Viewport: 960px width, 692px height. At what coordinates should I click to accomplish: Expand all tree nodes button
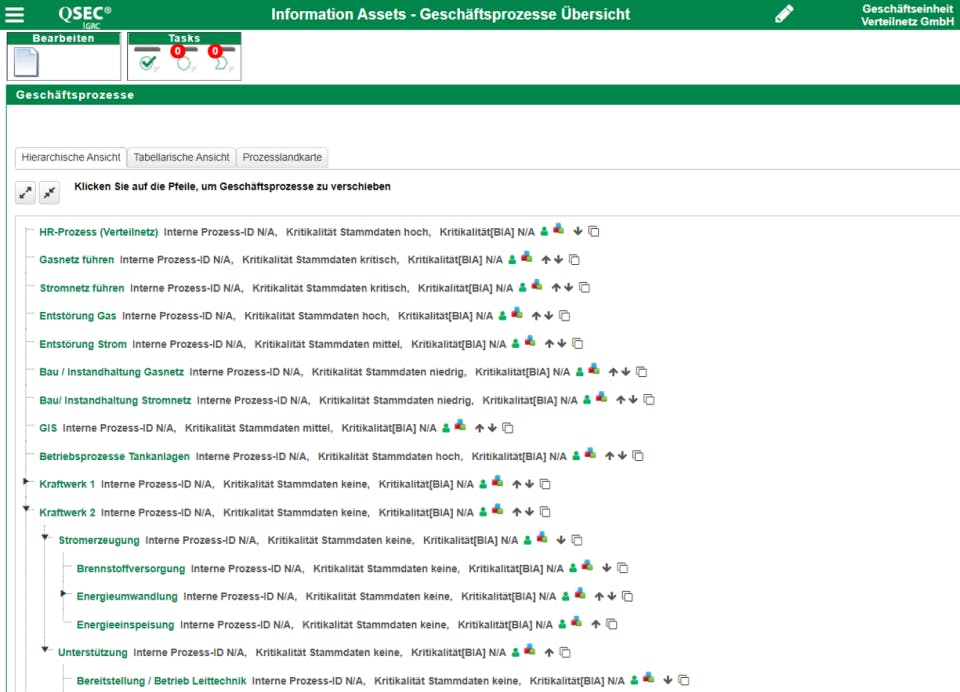(x=25, y=193)
